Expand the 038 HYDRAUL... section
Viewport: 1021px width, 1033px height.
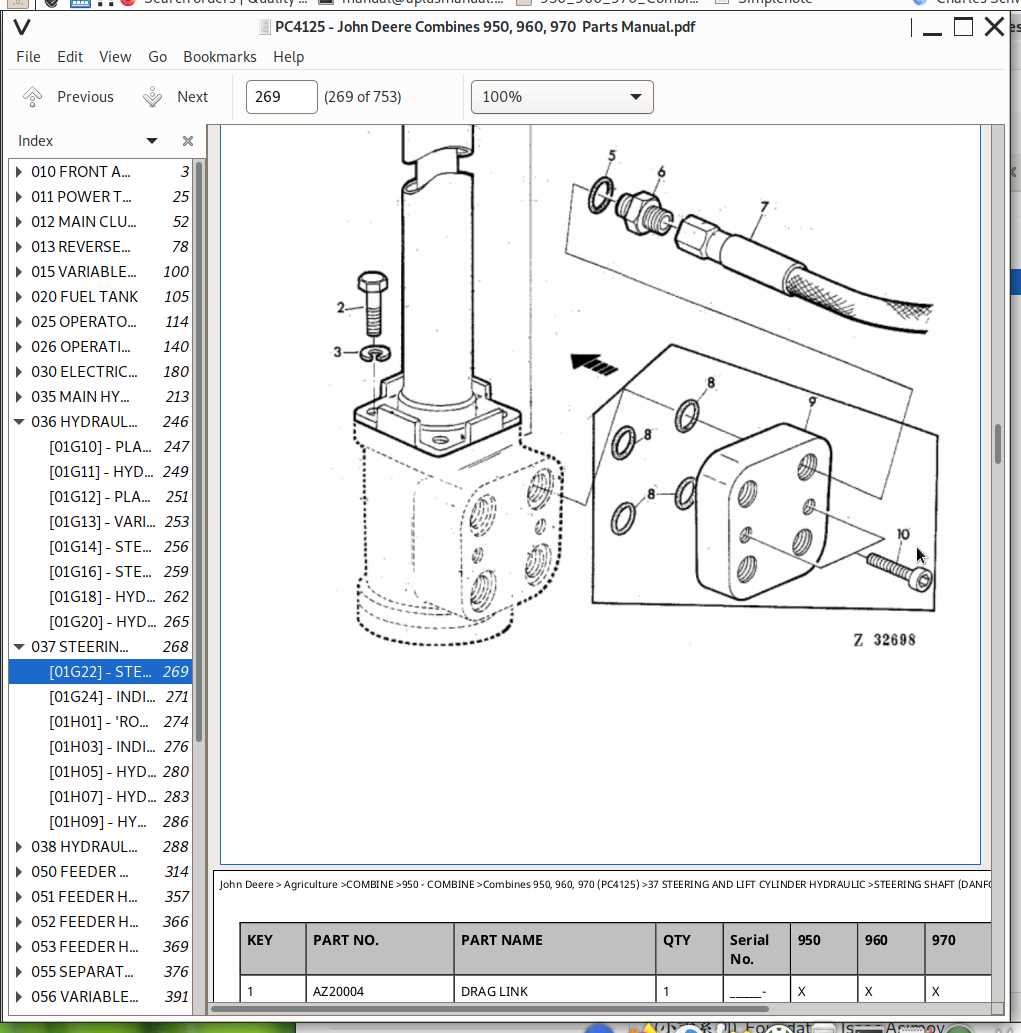[18, 847]
